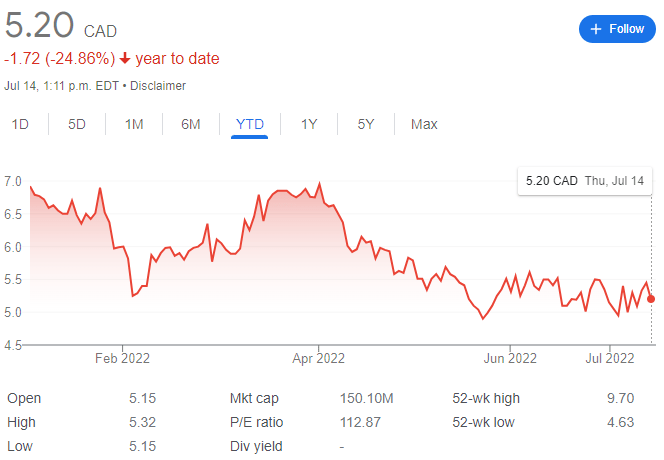The image size is (664, 460).
Task: Click the Mkt cap value 150.10M
Action: [366, 398]
